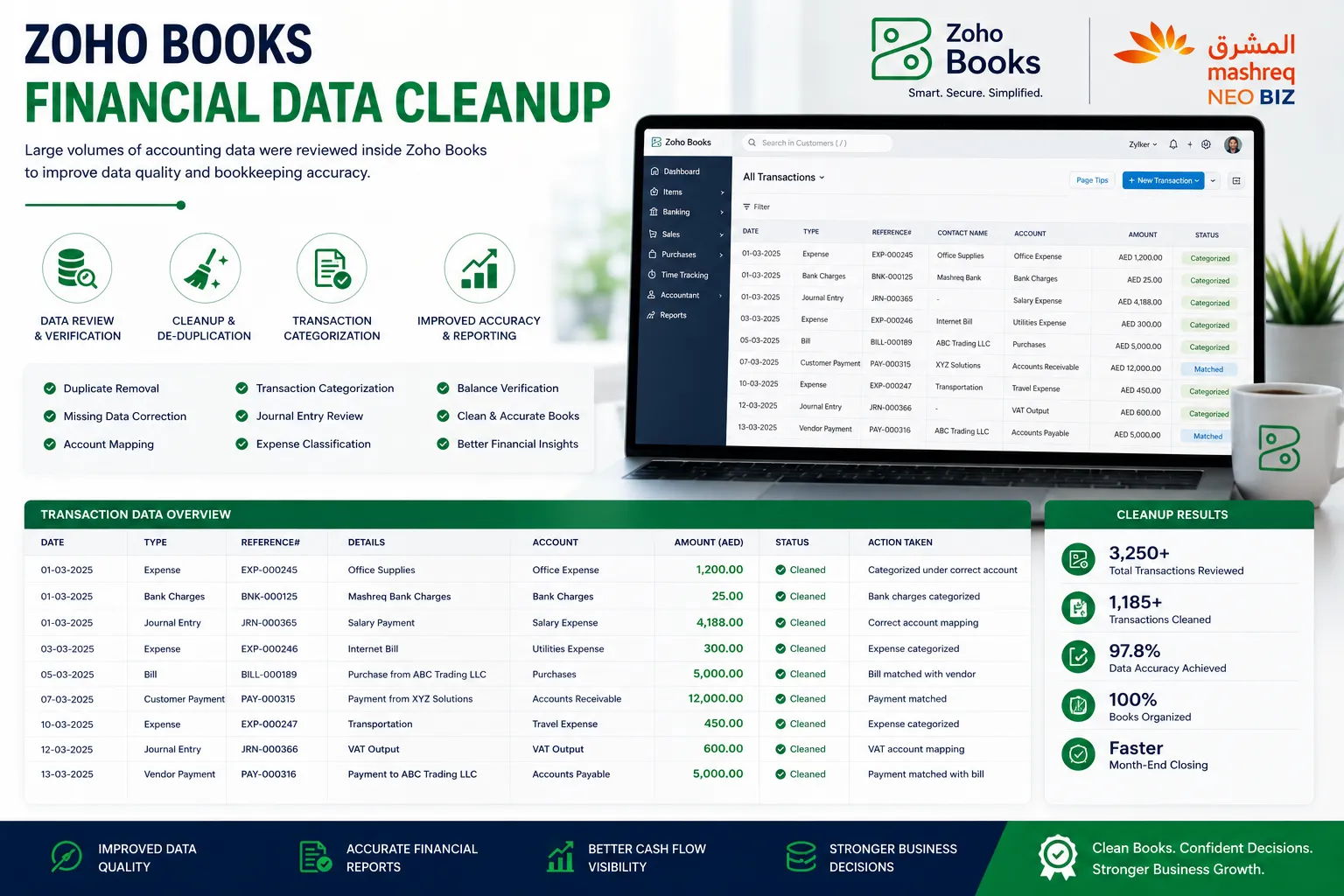Click the Balance Verification checkmark
The height and width of the screenshot is (896, 1344).
tap(443, 388)
